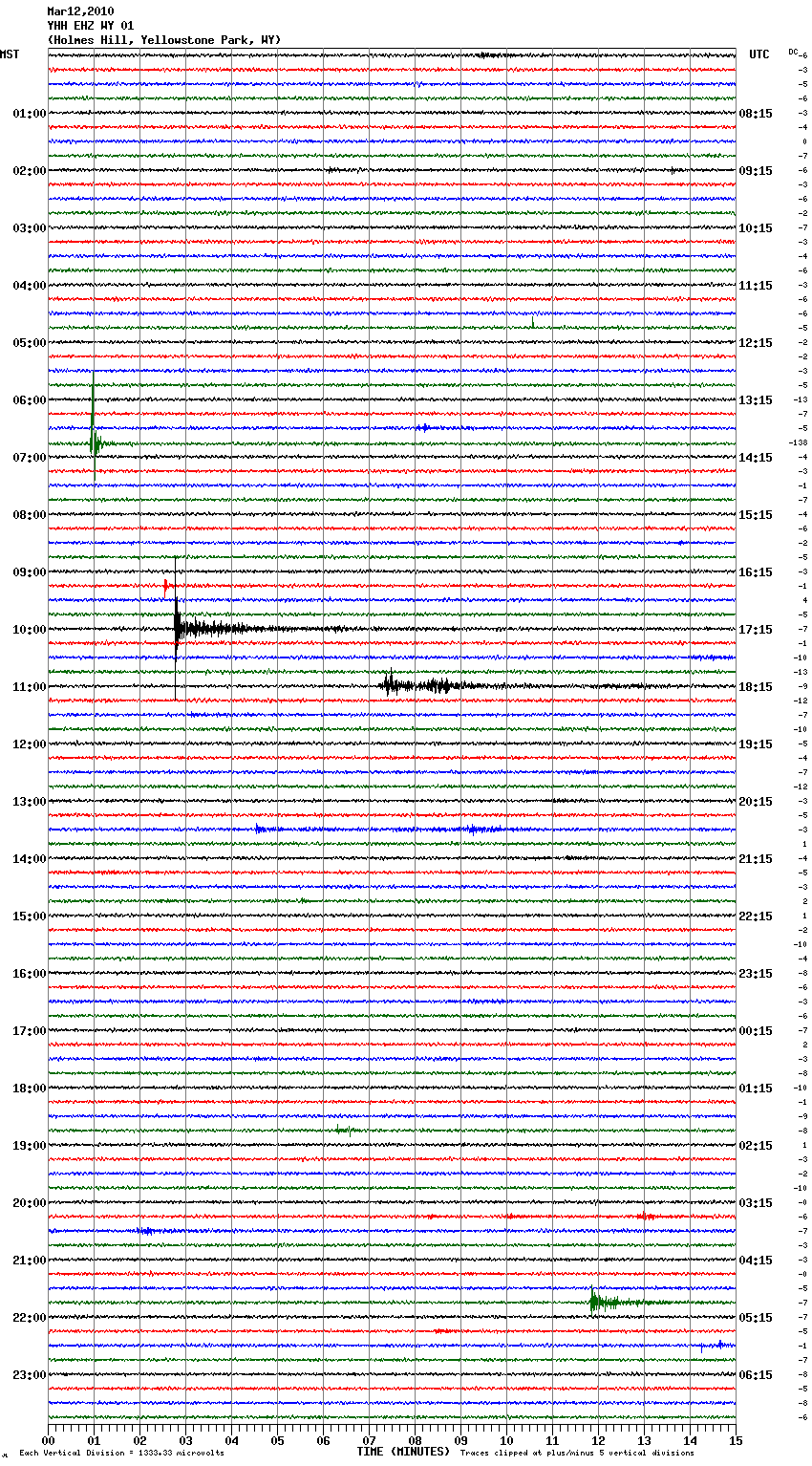Click the 05:15 UTC time label
812x1466 pixels.
[756, 1318]
